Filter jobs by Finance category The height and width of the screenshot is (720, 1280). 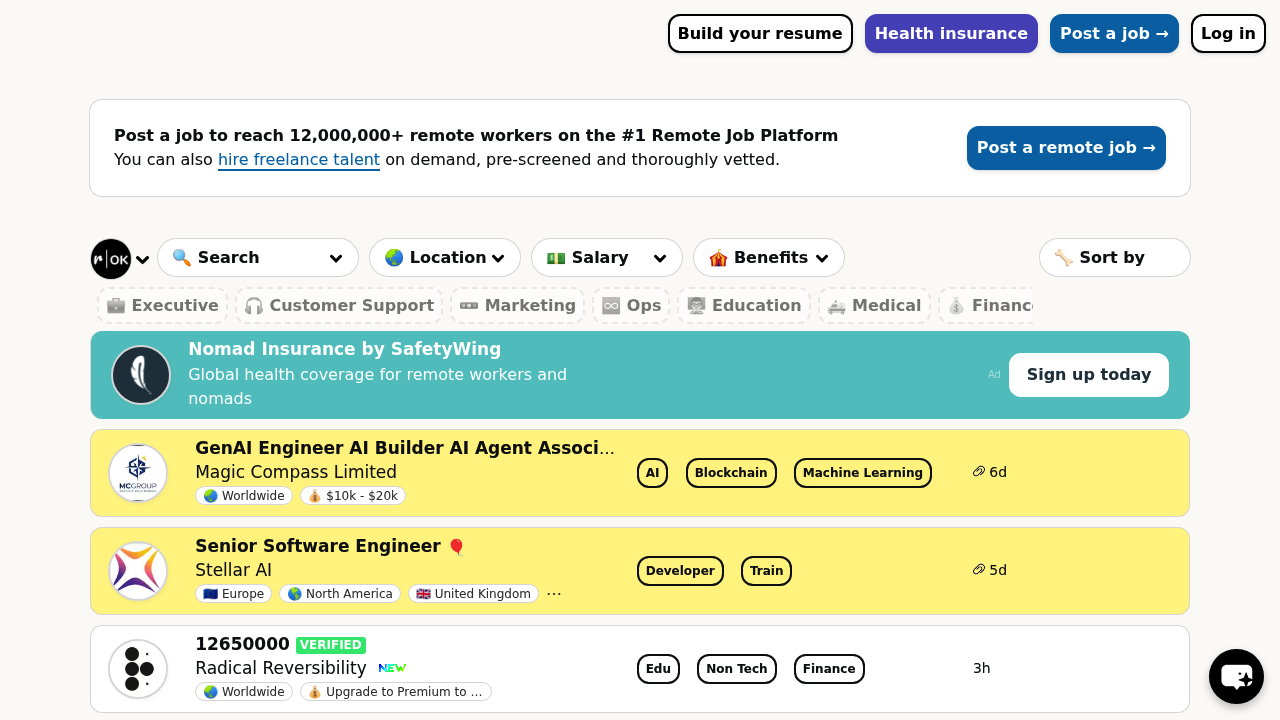pos(987,306)
